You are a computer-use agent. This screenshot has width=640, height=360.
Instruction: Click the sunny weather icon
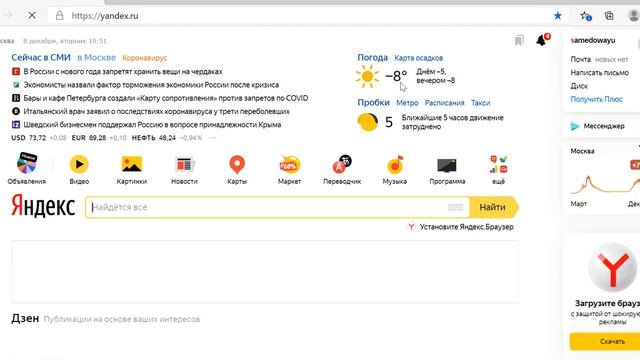click(367, 76)
